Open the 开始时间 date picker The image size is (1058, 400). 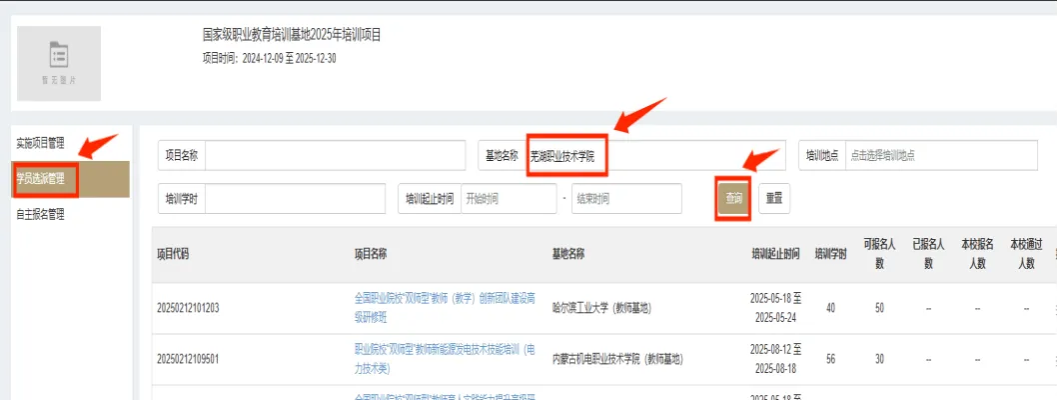click(507, 199)
